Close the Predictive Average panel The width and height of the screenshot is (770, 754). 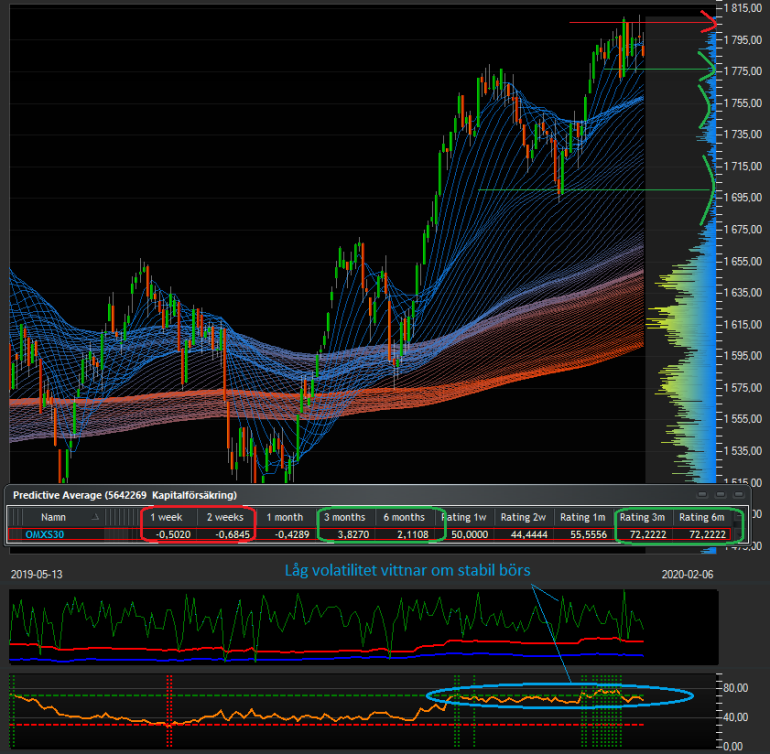(x=739, y=494)
